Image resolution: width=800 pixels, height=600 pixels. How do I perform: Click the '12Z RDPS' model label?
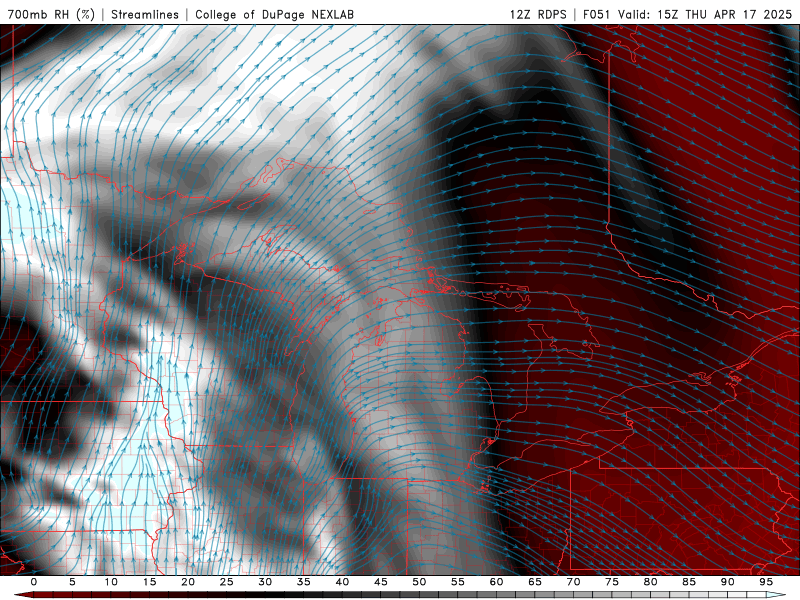[538, 14]
